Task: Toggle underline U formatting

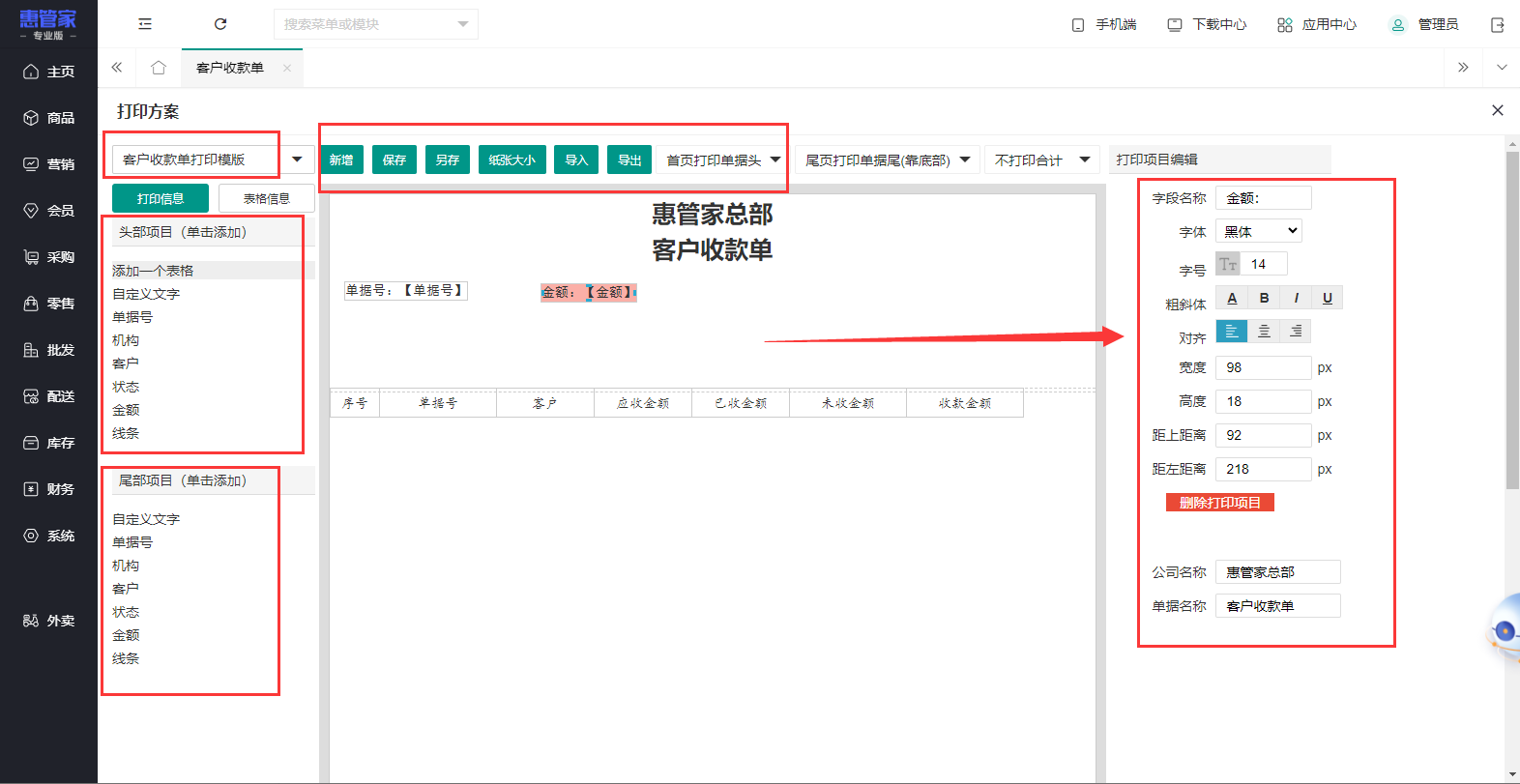Action: (1328, 298)
